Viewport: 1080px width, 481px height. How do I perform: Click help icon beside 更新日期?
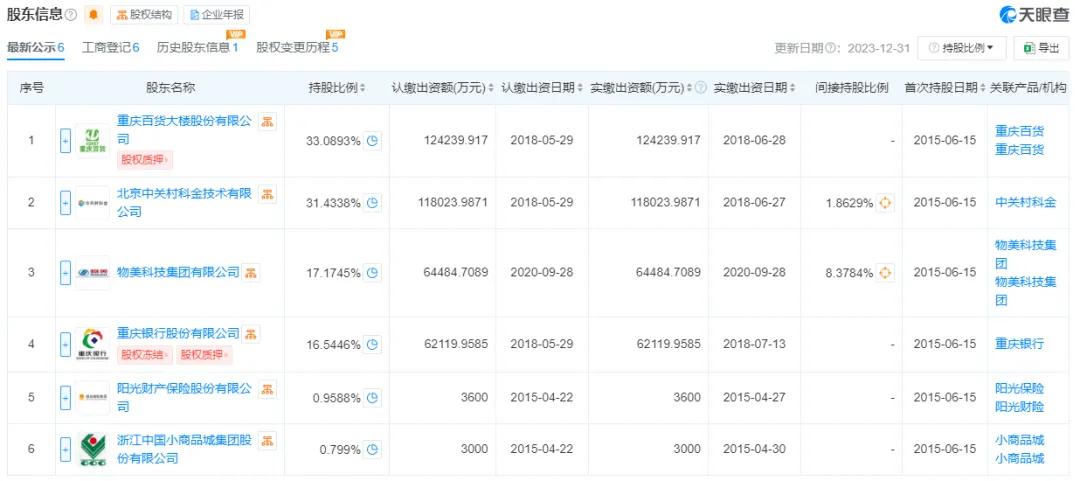831,48
